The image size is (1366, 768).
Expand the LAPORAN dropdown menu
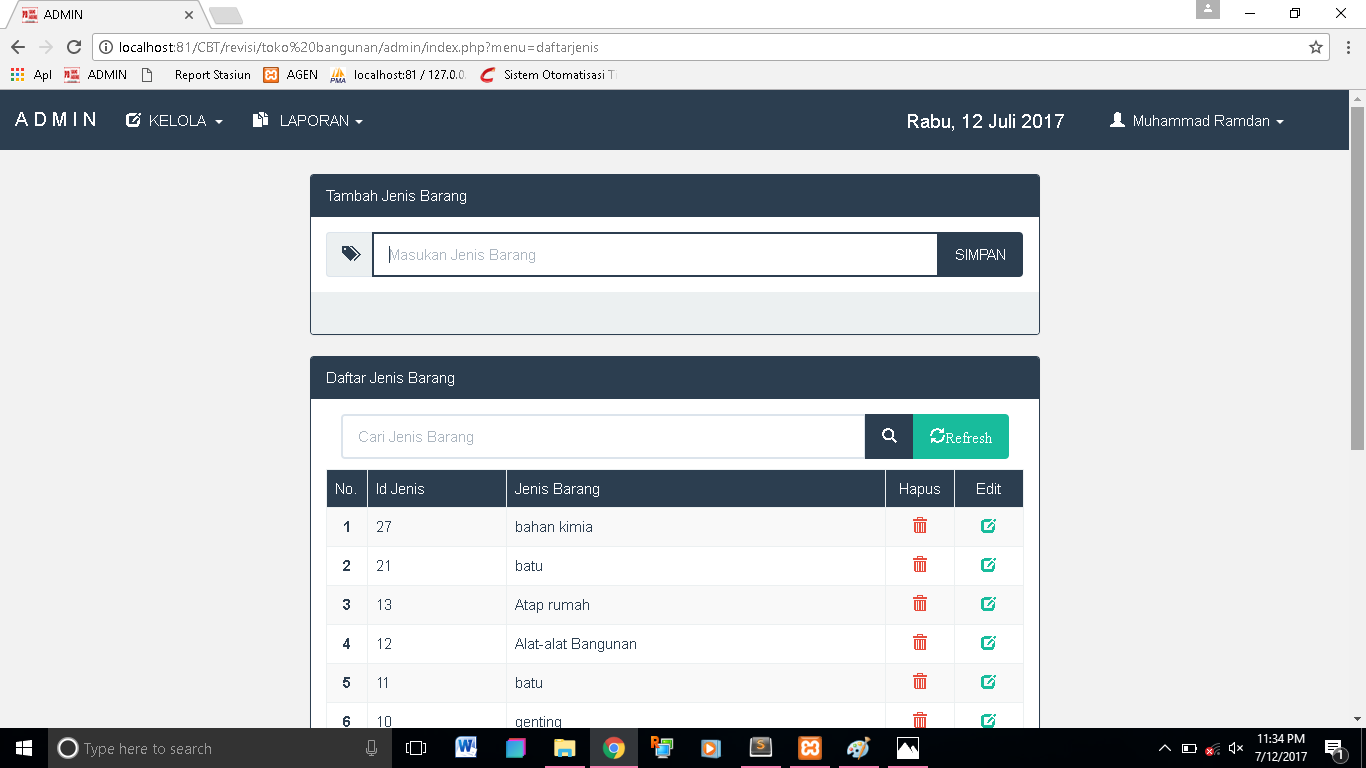click(x=308, y=121)
